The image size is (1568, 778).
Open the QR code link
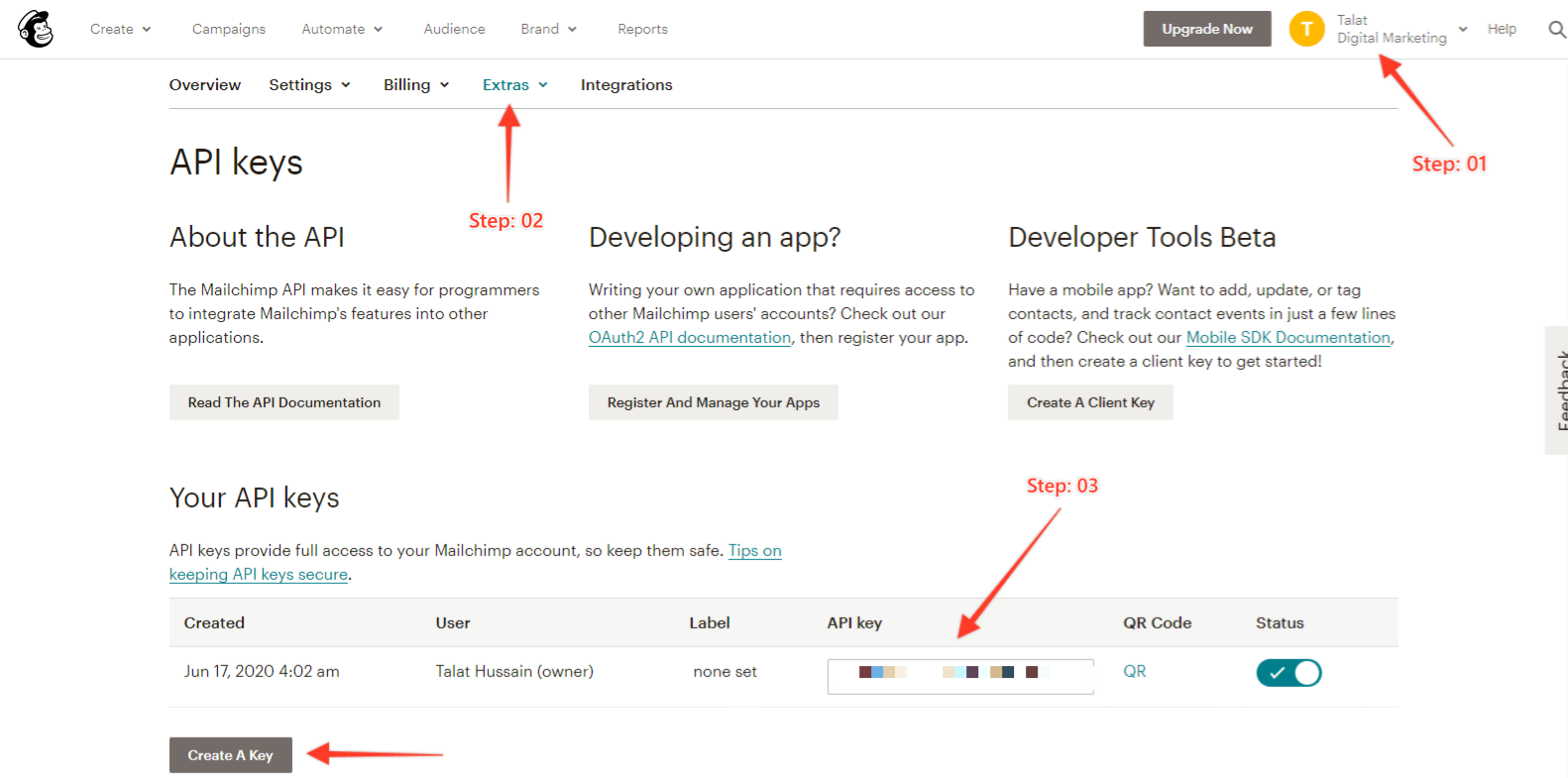(x=1135, y=672)
